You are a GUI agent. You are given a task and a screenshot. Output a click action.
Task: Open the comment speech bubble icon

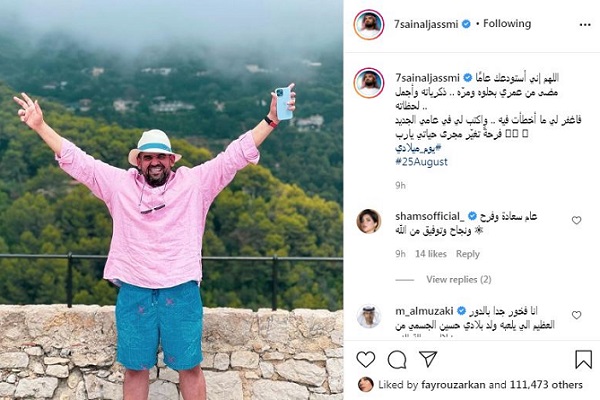pos(397,359)
